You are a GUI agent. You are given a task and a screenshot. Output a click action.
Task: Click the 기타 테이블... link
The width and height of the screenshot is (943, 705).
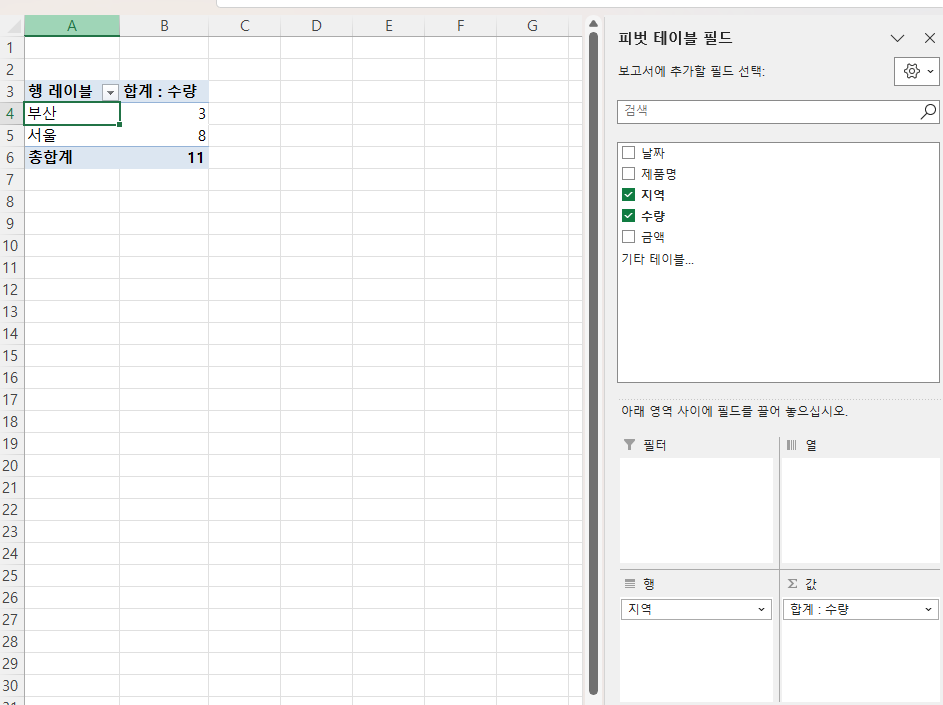(657, 259)
